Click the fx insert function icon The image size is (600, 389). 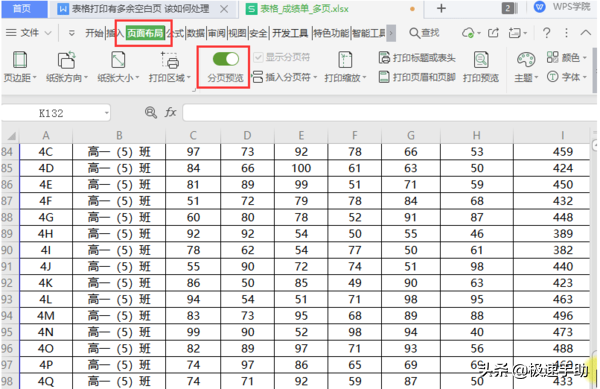(170, 112)
